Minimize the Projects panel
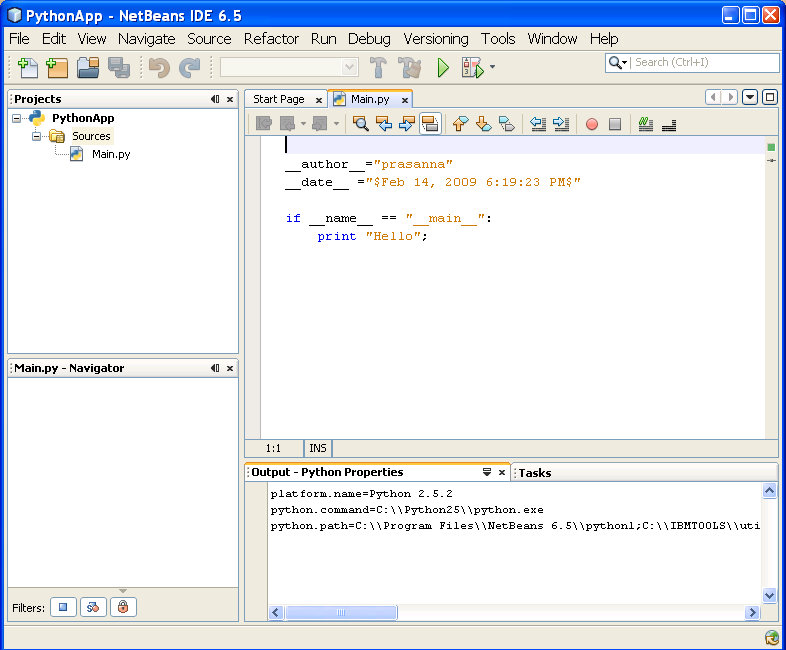 point(215,99)
